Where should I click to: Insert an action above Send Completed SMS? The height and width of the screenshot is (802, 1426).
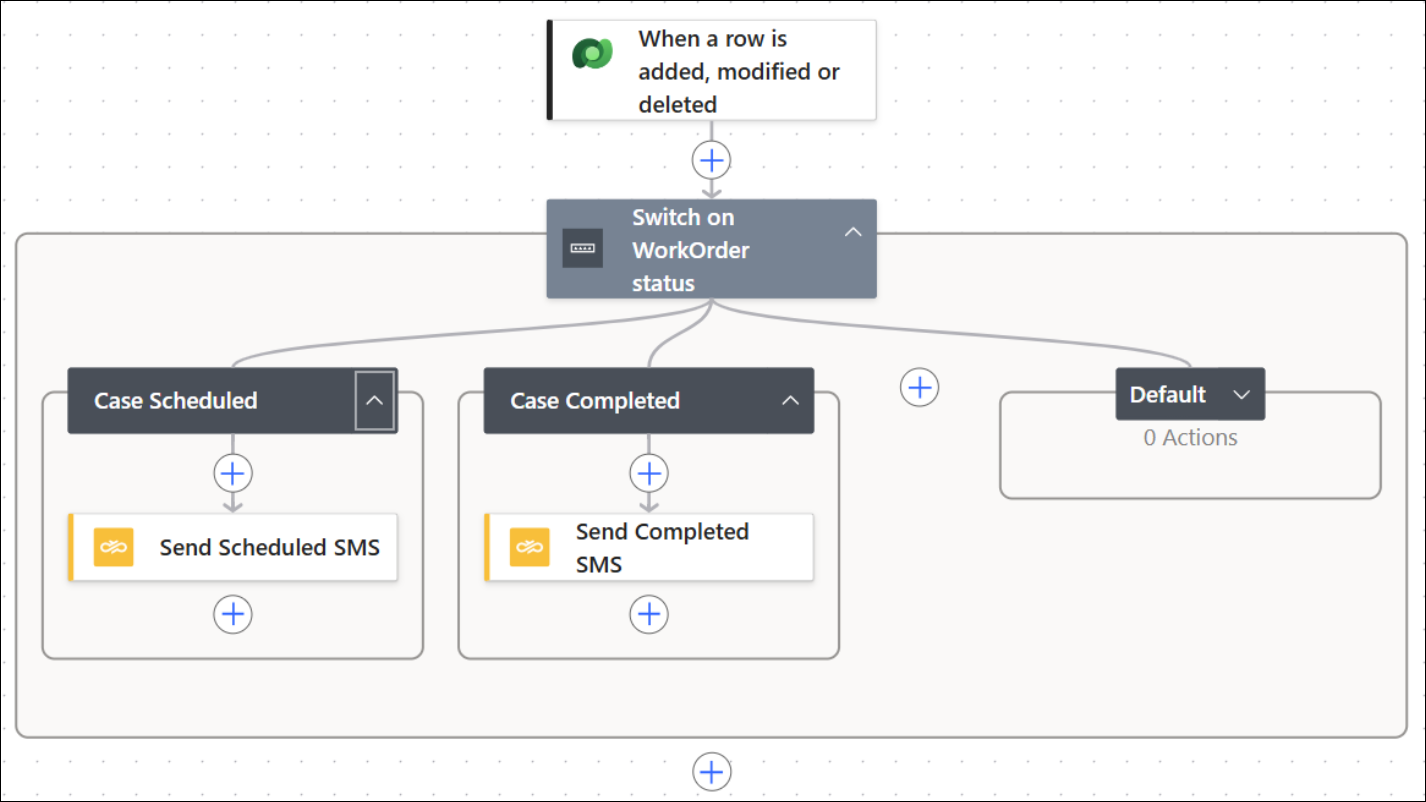pyautogui.click(x=649, y=473)
